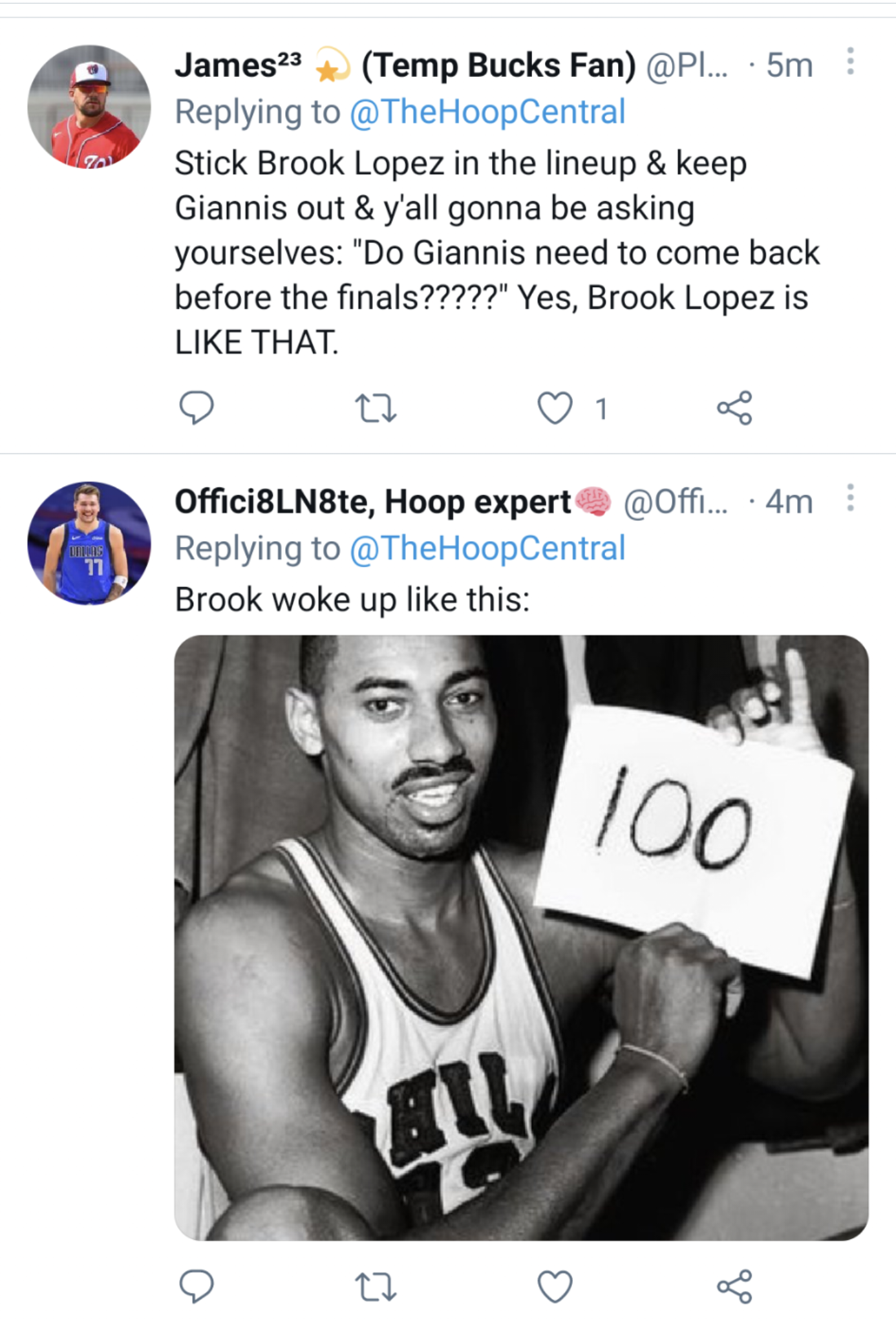Viewport: 896px width, 1324px height.
Task: Click the 4m timestamp on Offici8LN8te's tweet
Action: coord(789,502)
